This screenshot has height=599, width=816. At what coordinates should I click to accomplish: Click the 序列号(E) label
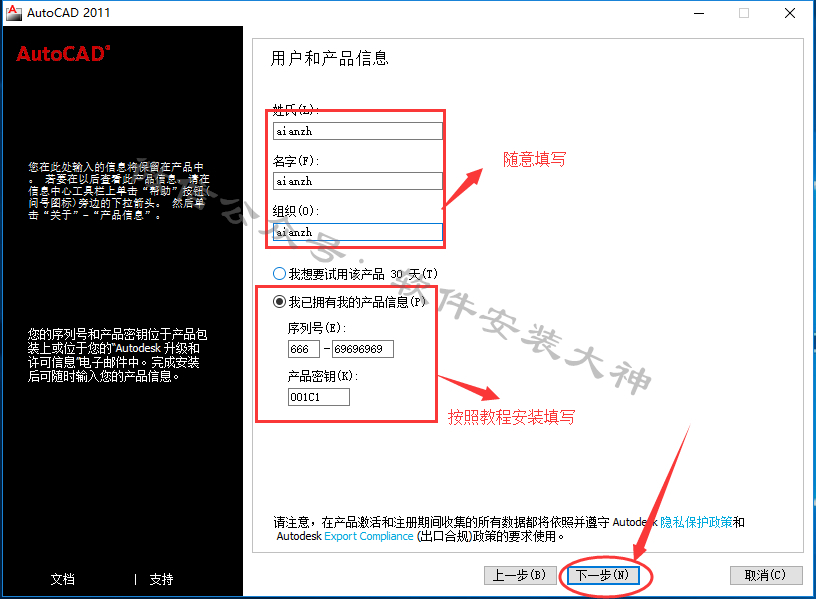(x=316, y=328)
